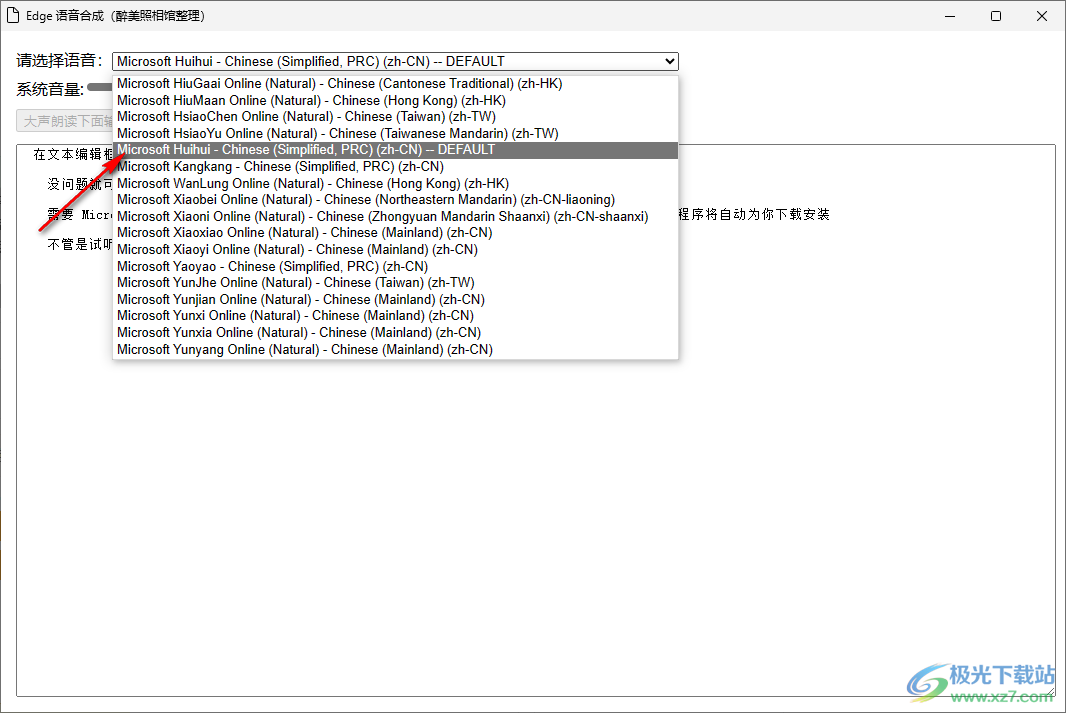Select Microsoft Yunjian Mainland voice

(x=300, y=299)
